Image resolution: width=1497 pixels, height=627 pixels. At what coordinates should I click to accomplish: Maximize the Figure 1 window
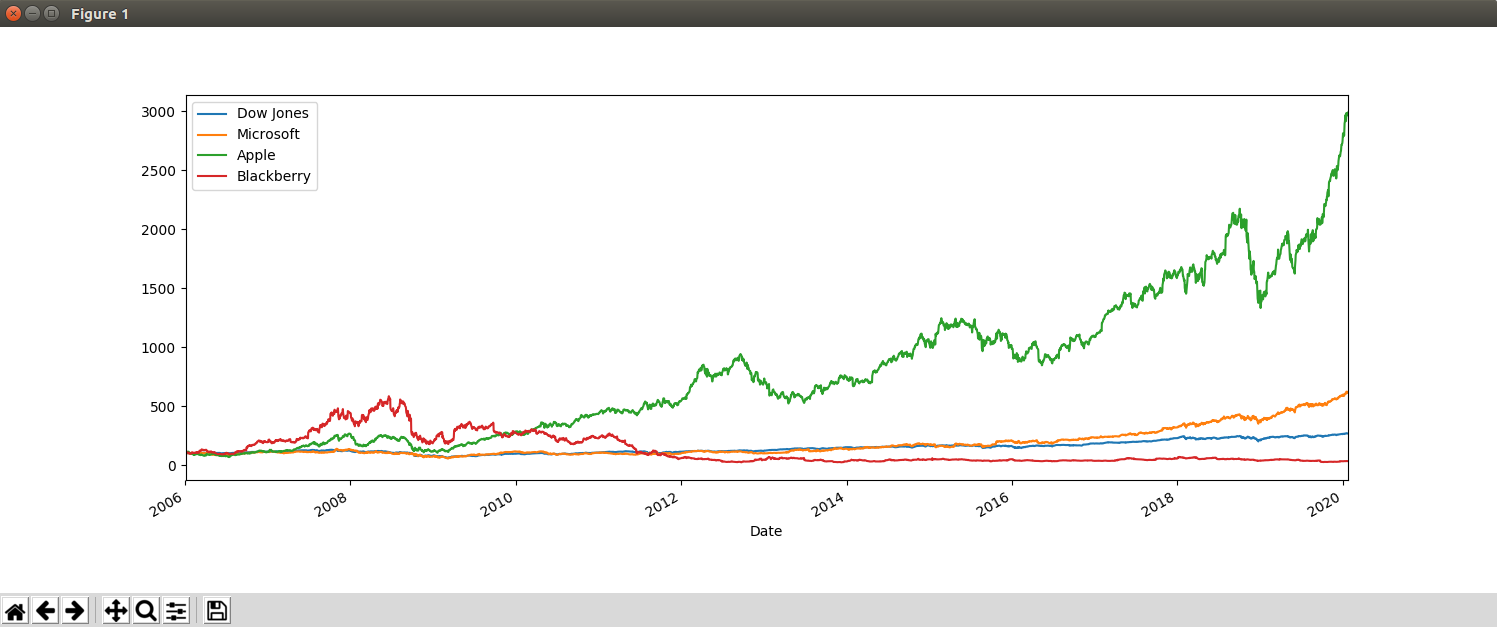50,13
